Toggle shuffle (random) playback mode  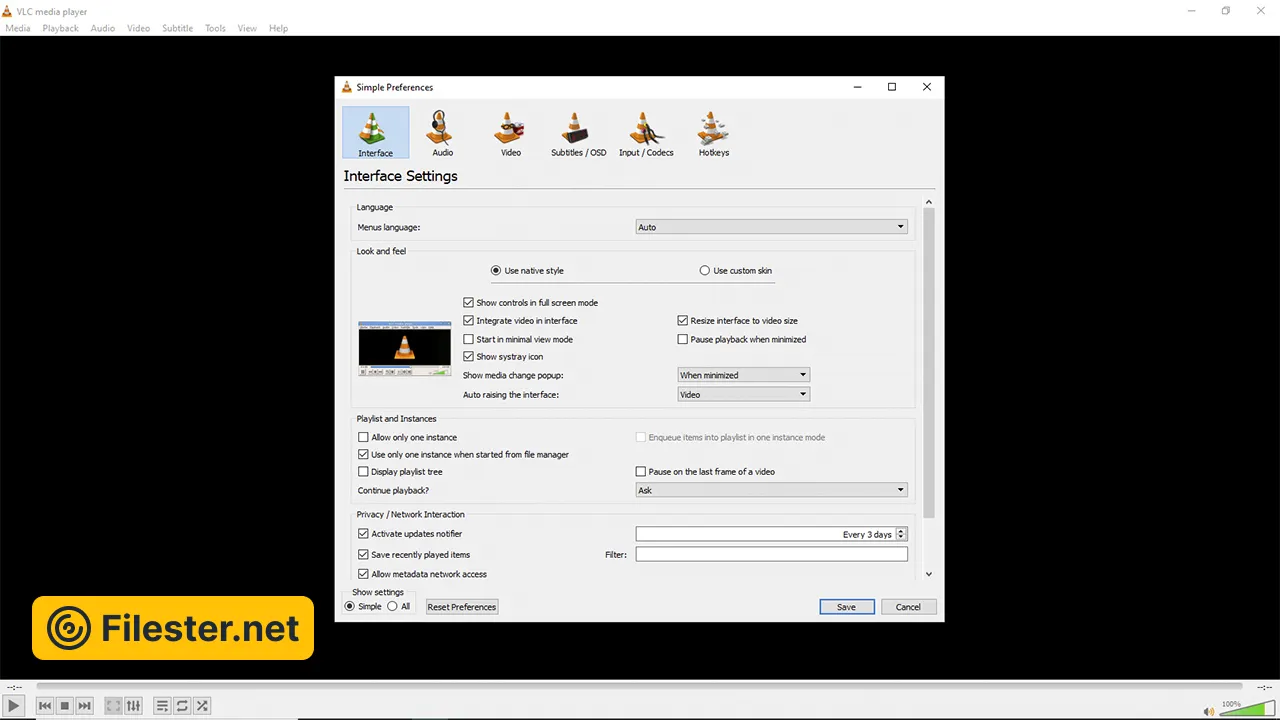pyautogui.click(x=202, y=706)
